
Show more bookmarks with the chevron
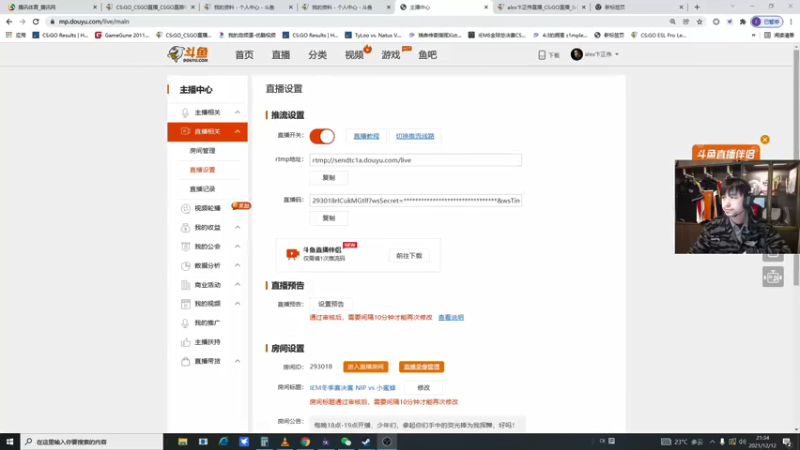[753, 35]
